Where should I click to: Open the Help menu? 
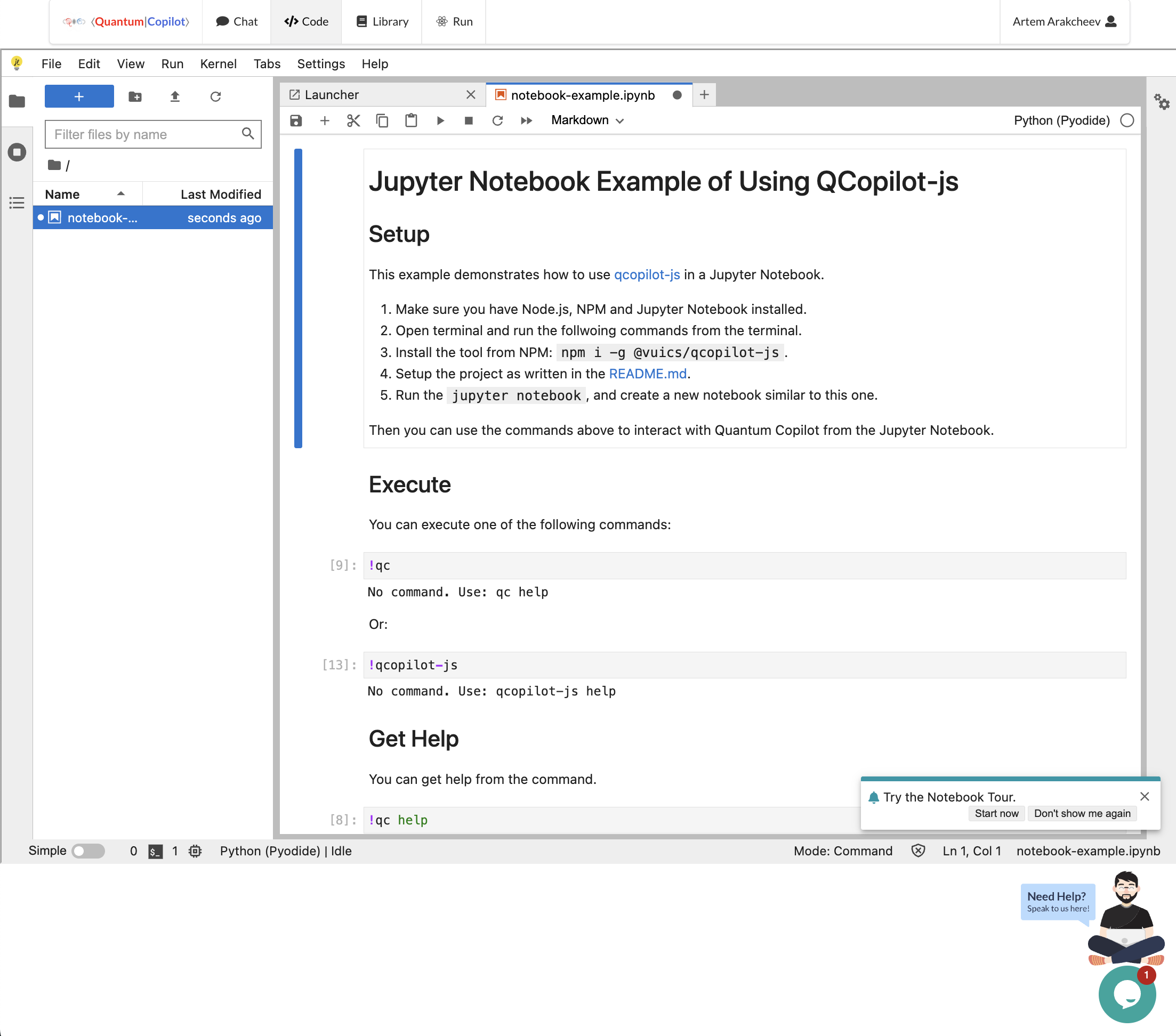[375, 64]
